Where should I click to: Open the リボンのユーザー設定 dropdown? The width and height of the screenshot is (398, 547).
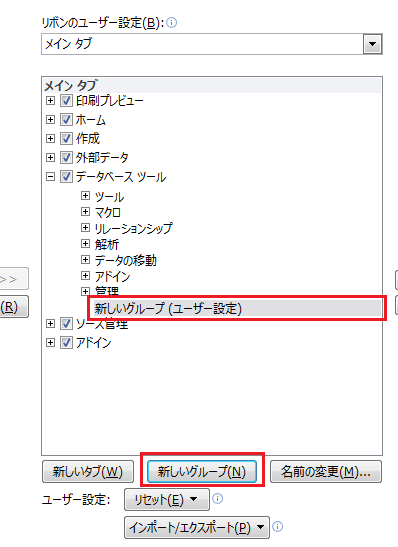tap(372, 44)
